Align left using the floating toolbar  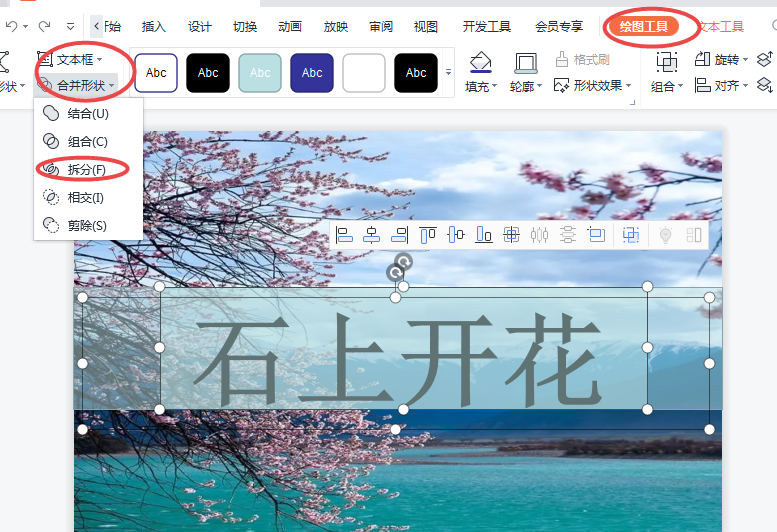coord(343,234)
